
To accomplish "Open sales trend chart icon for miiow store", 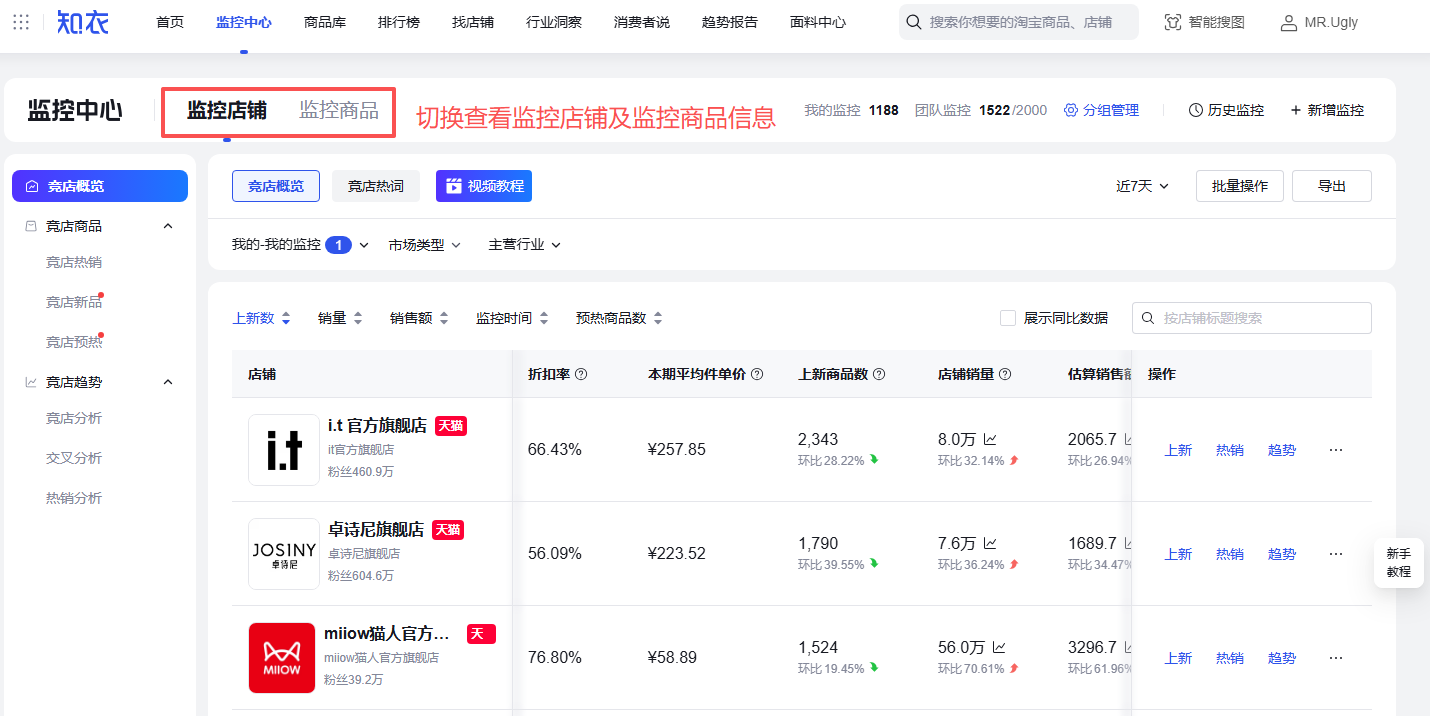I will pyautogui.click(x=999, y=647).
